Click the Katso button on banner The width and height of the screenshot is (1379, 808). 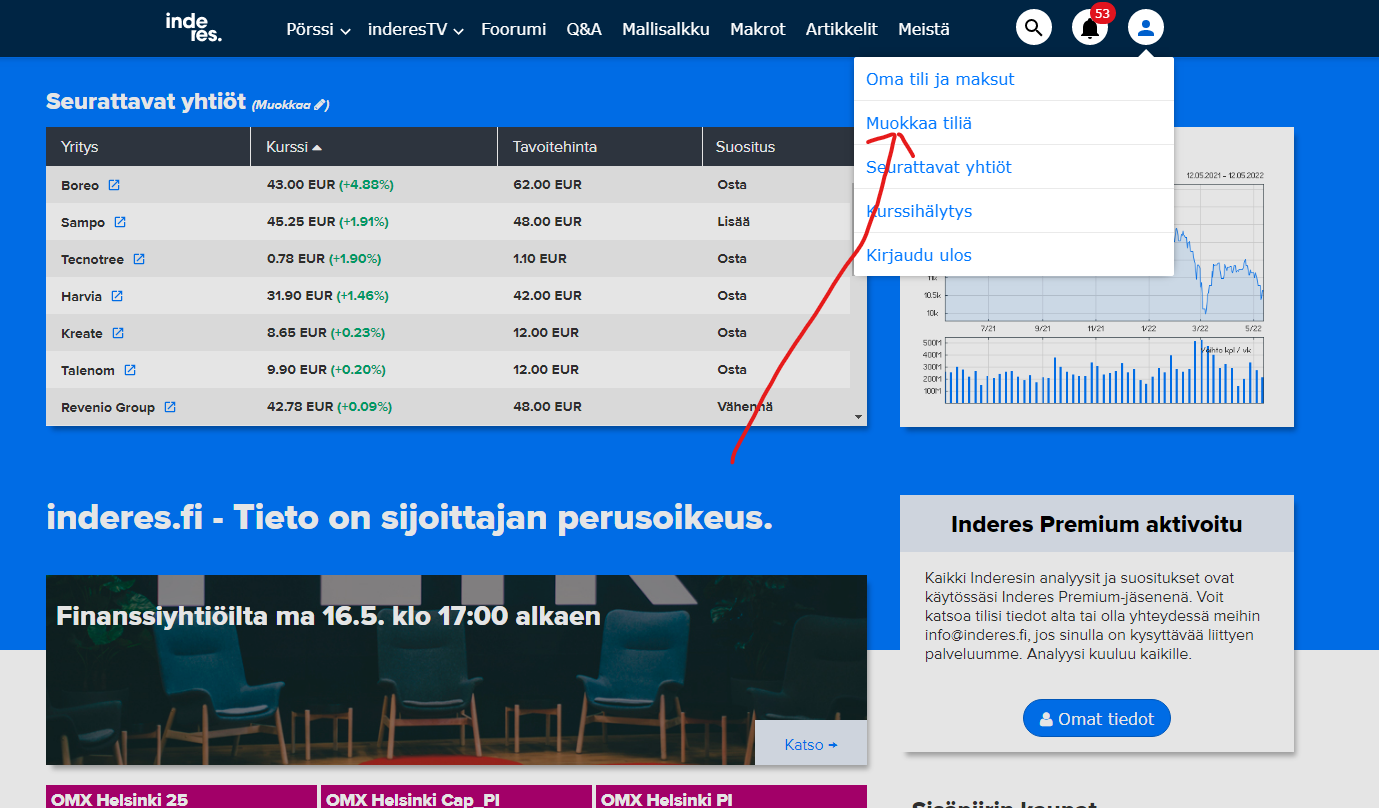[811, 743]
